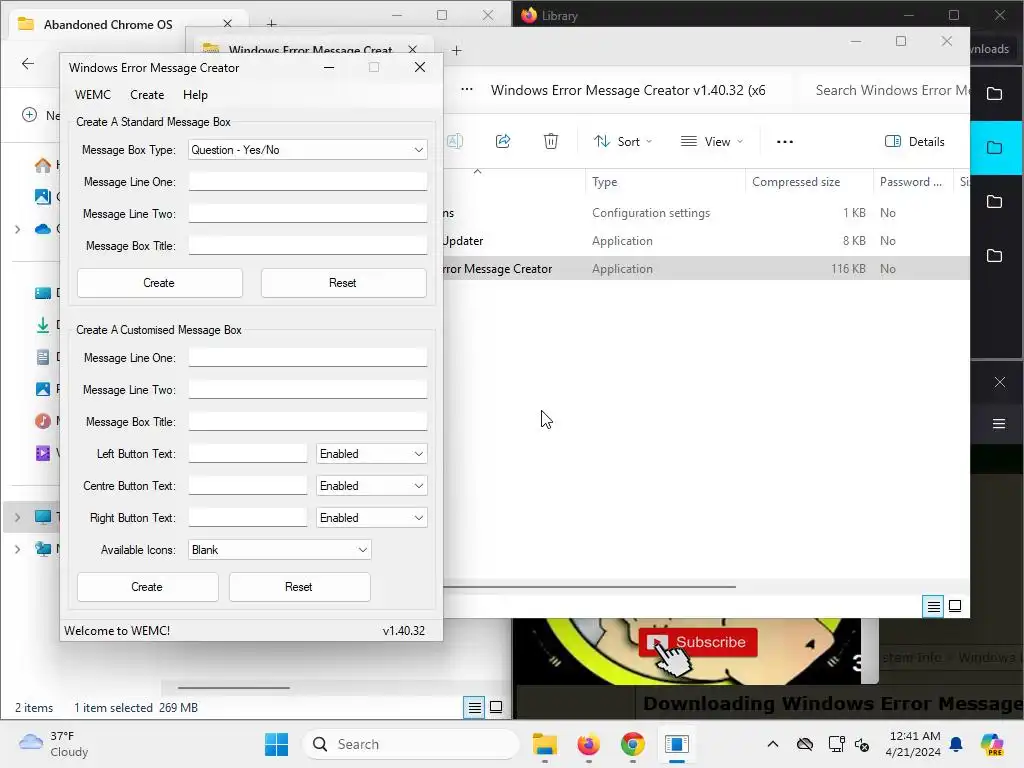Click the taskbar Search box
1024x768 pixels.
click(x=411, y=744)
